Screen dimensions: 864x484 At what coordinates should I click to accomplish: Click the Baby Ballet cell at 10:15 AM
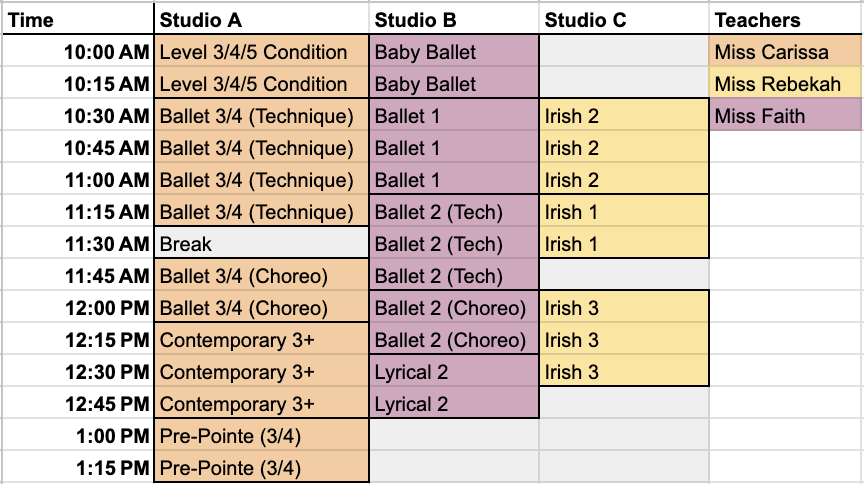coord(454,84)
